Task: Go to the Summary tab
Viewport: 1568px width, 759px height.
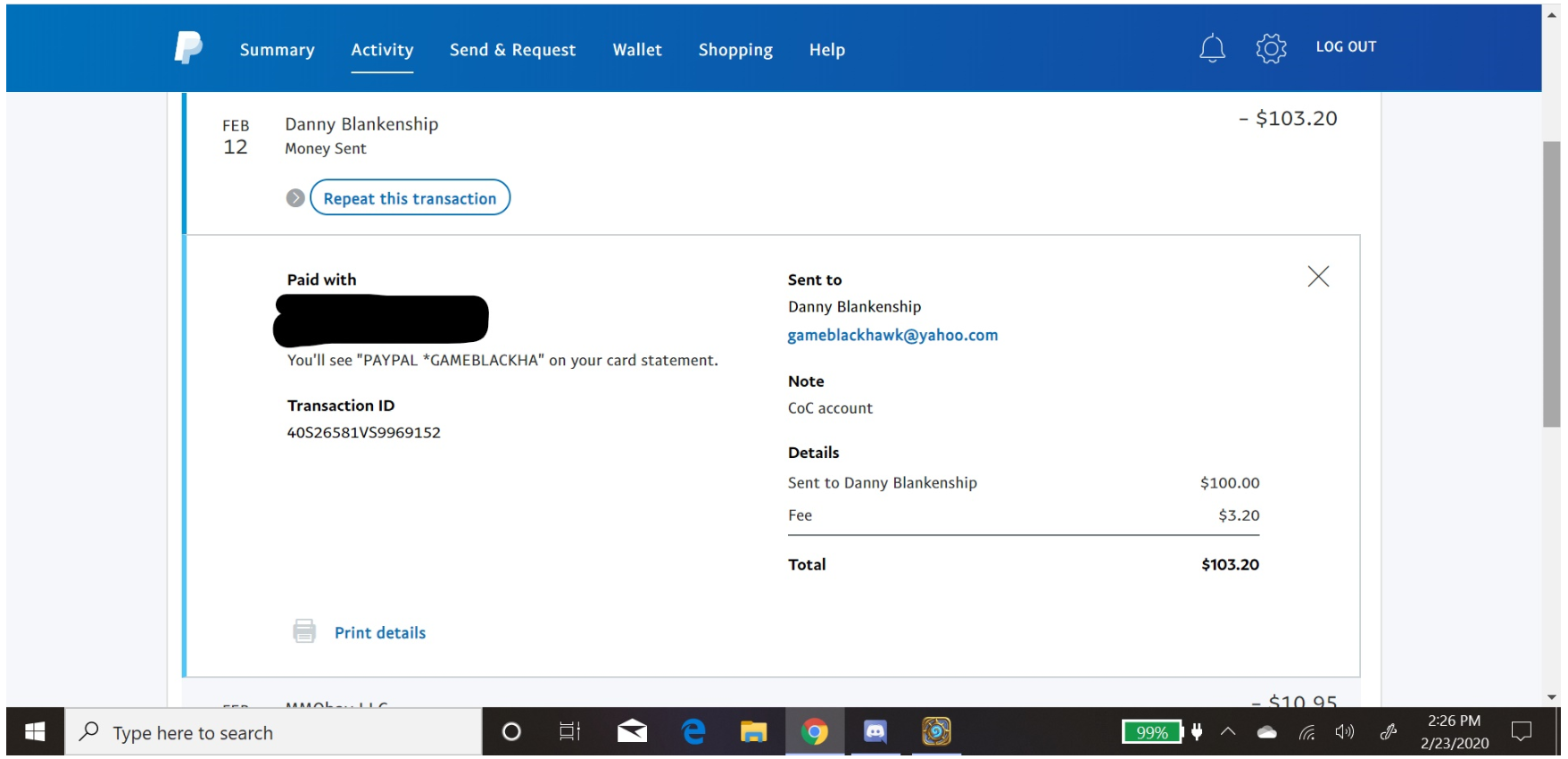Action: (277, 50)
